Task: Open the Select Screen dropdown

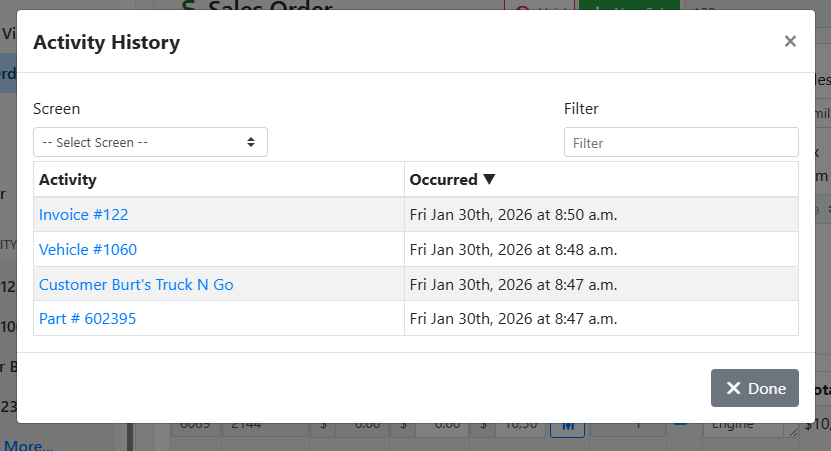Action: click(150, 142)
